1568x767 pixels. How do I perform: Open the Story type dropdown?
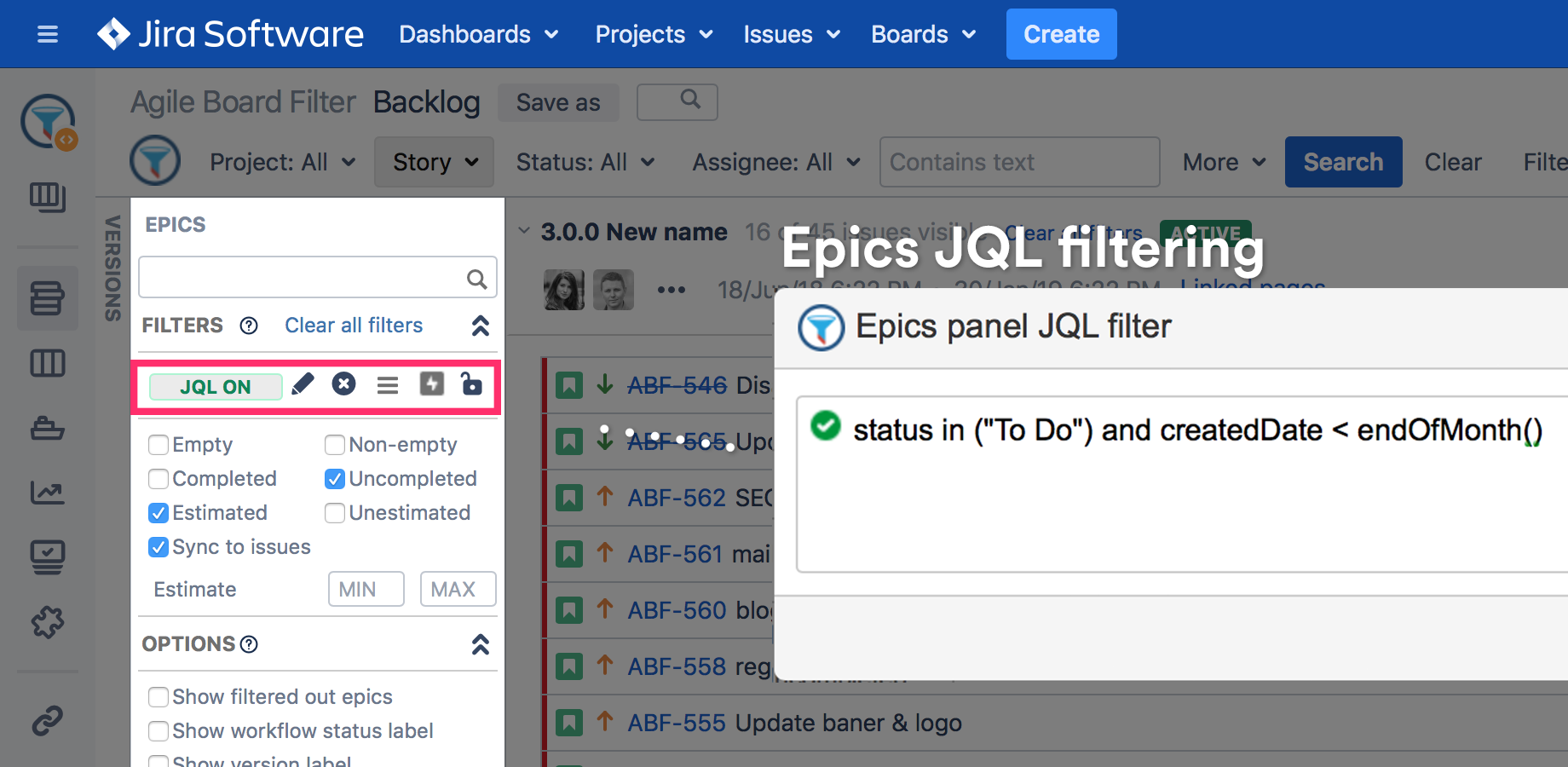click(x=433, y=162)
